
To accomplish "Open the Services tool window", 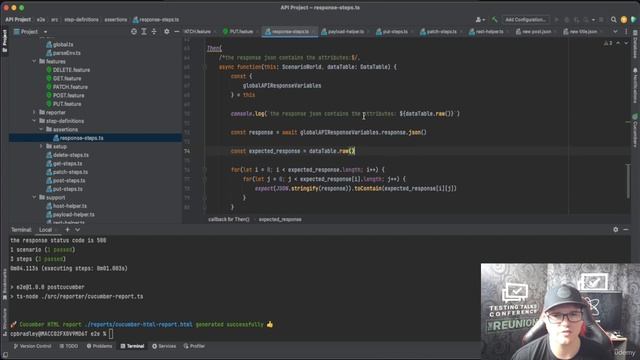I will pyautogui.click(x=164, y=346).
